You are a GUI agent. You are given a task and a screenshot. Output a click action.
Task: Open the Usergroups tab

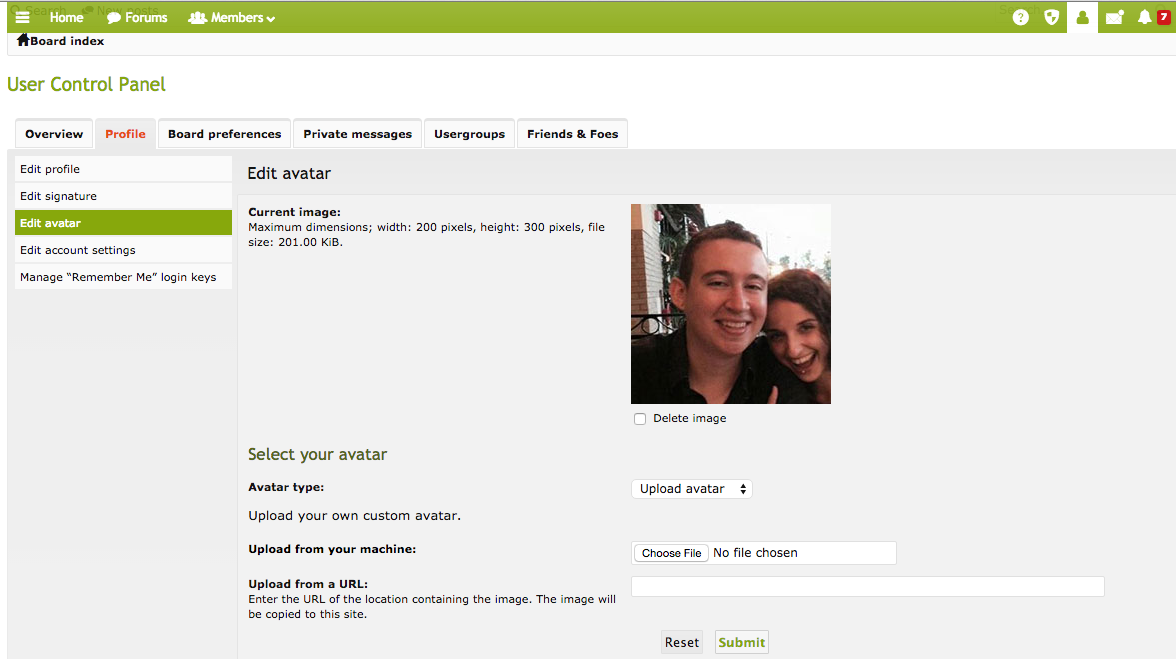469,134
